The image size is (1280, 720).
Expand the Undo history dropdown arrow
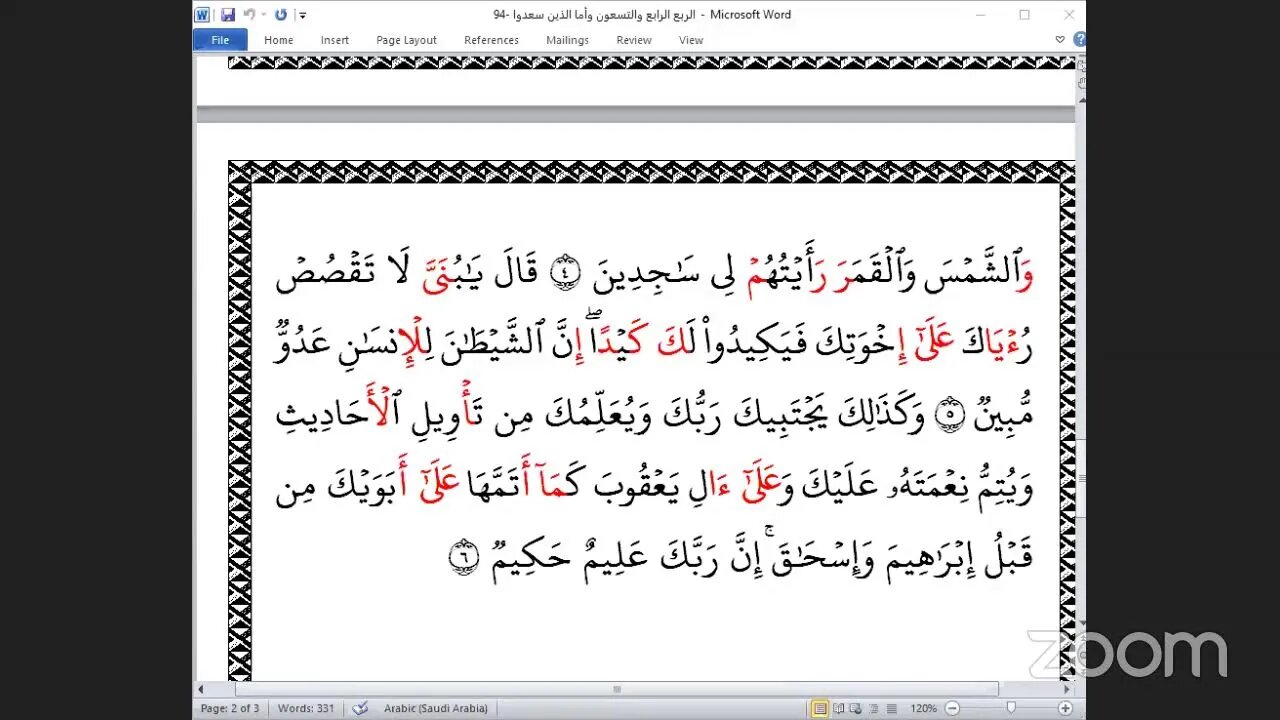pyautogui.click(x=263, y=15)
